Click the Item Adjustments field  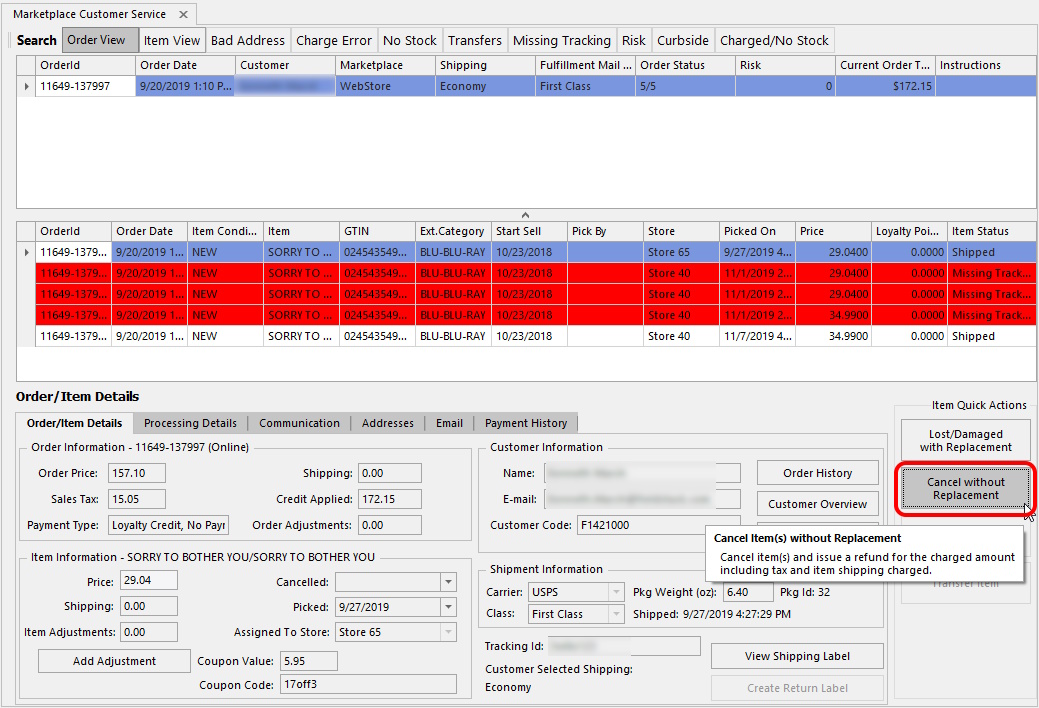(x=149, y=632)
